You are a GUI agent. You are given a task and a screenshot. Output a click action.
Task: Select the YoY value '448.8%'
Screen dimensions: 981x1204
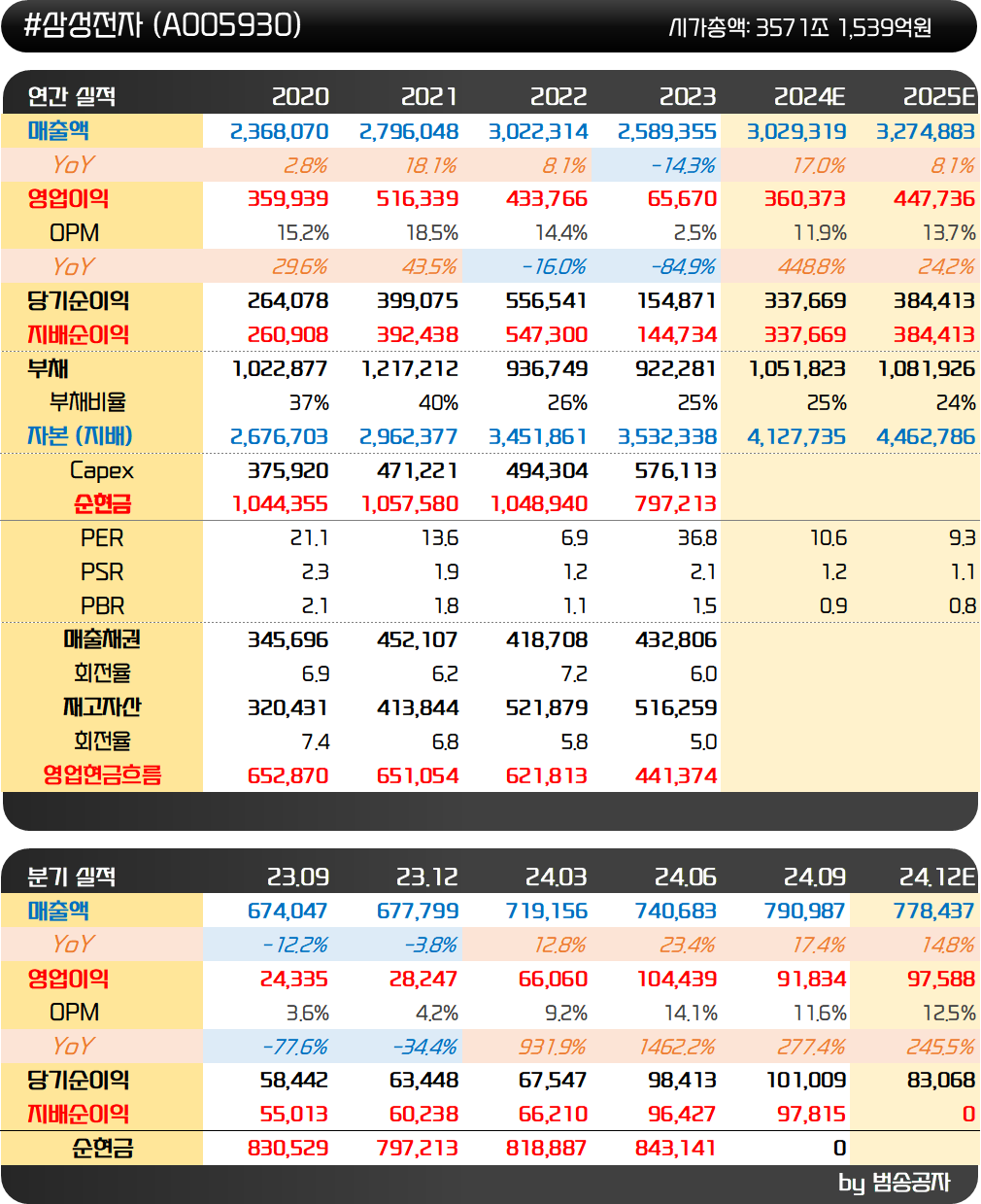pos(811,267)
